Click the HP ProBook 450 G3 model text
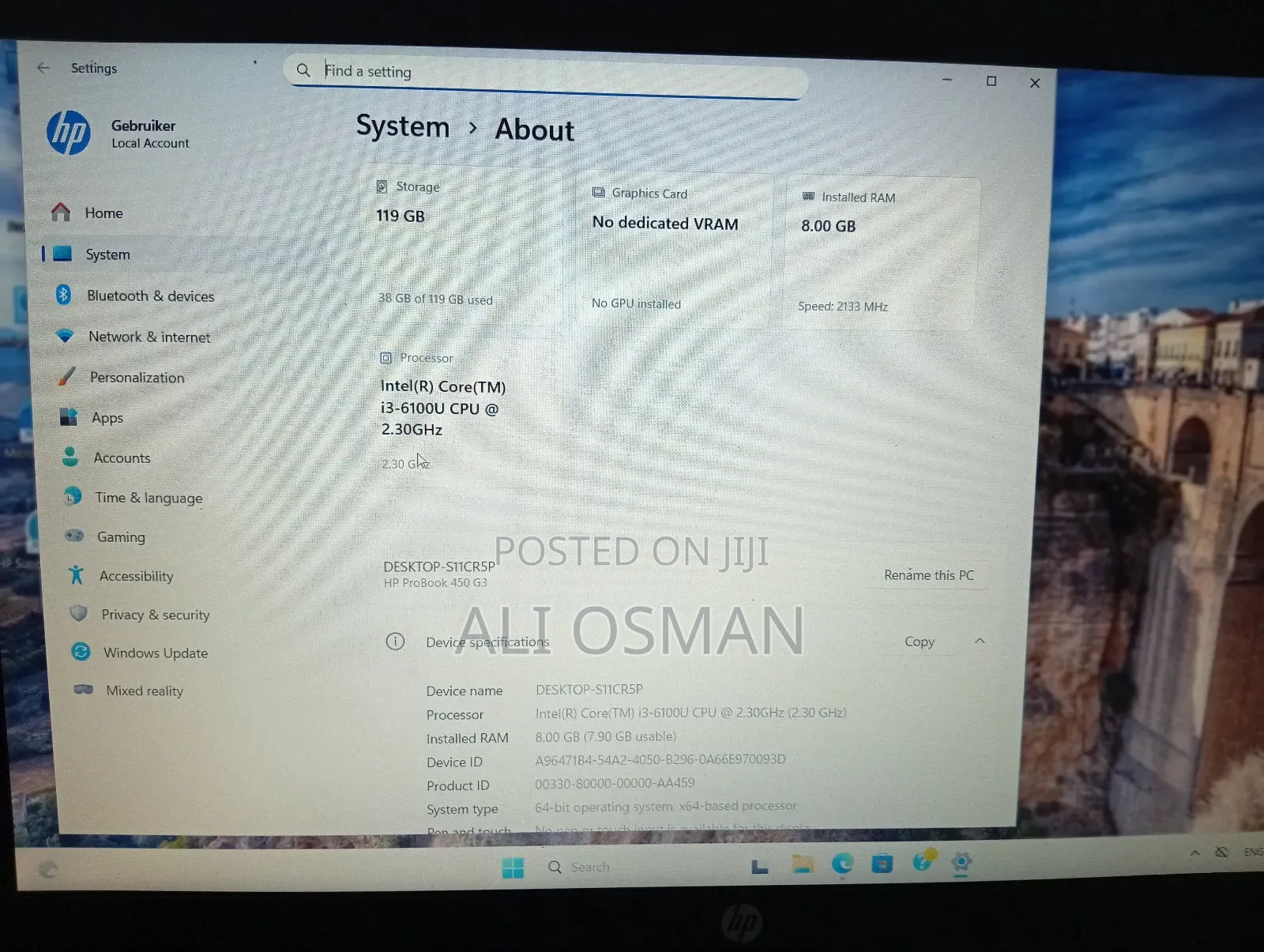1264x952 pixels. (435, 583)
